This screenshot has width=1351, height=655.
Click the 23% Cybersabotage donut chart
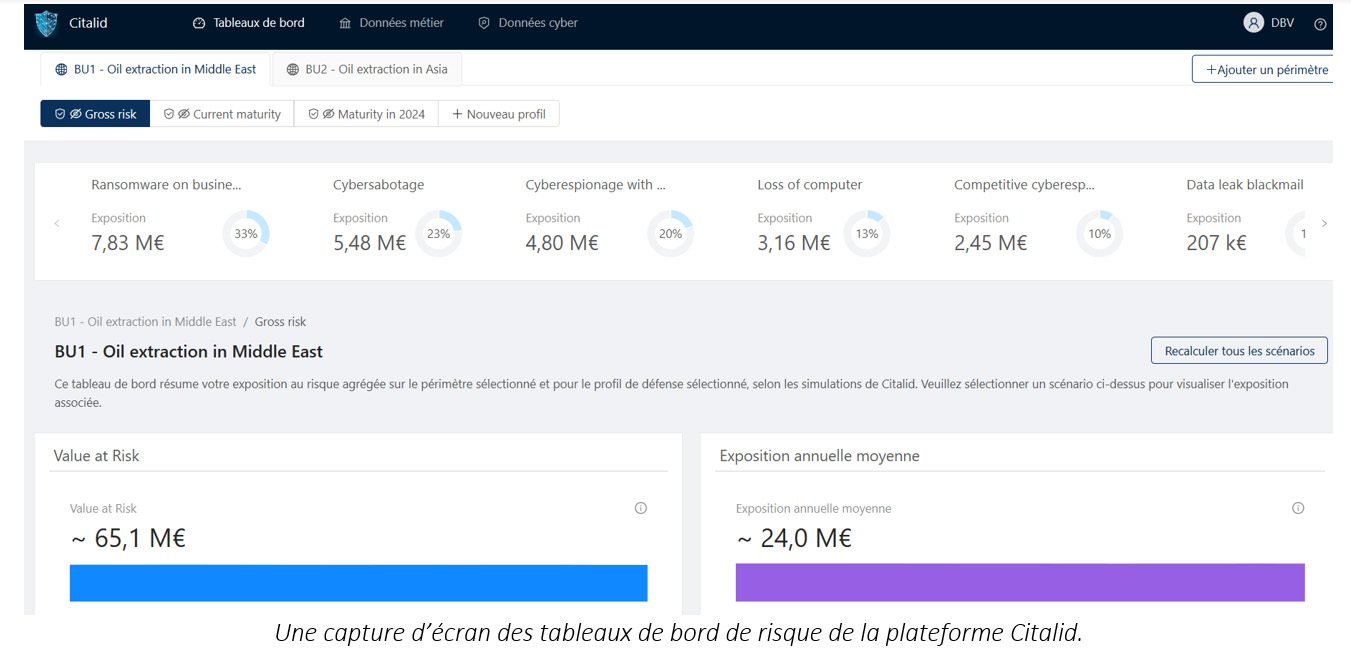438,234
